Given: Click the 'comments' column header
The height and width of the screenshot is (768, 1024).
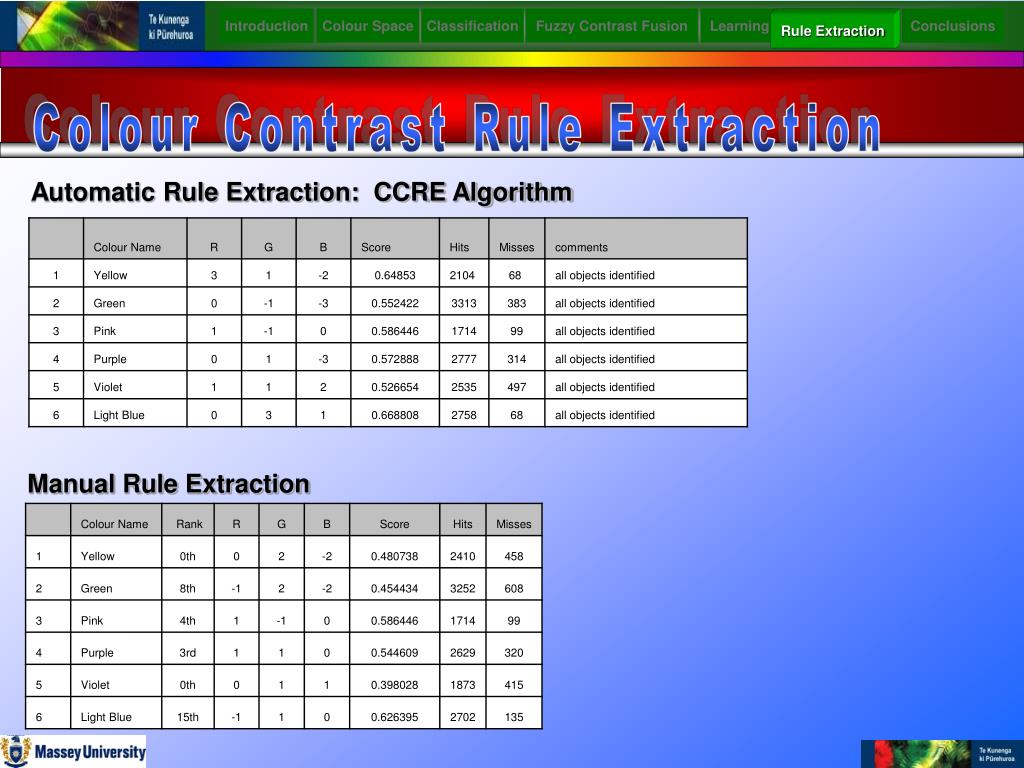Looking at the screenshot, I should [x=646, y=239].
